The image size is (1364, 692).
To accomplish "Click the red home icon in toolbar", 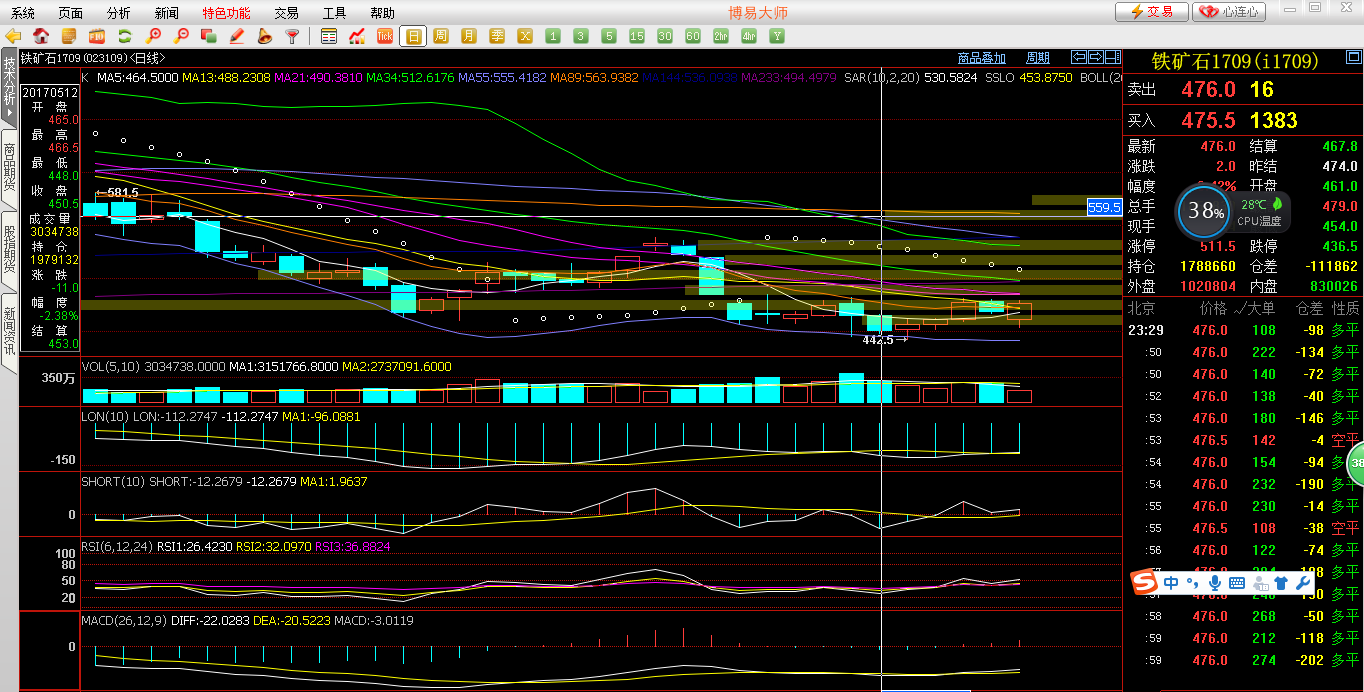I will pos(41,36).
